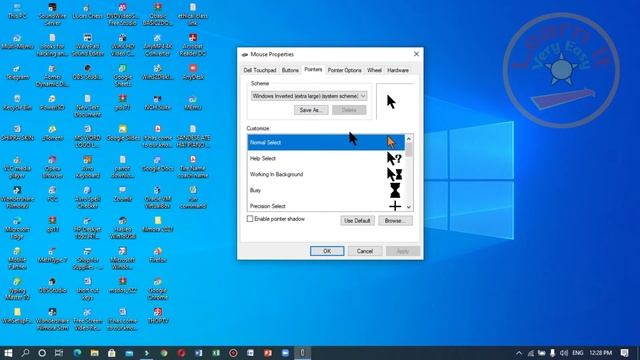Select the Google Docs desktop shortcut

(158, 164)
